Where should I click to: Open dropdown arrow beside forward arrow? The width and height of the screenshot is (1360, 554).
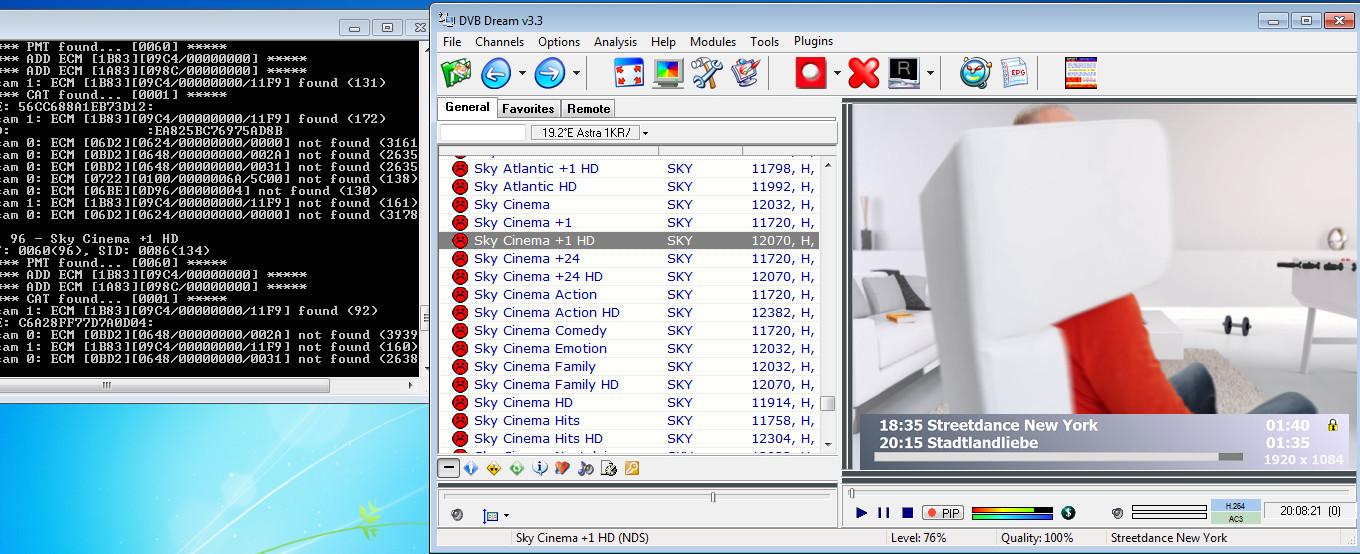click(x=576, y=73)
